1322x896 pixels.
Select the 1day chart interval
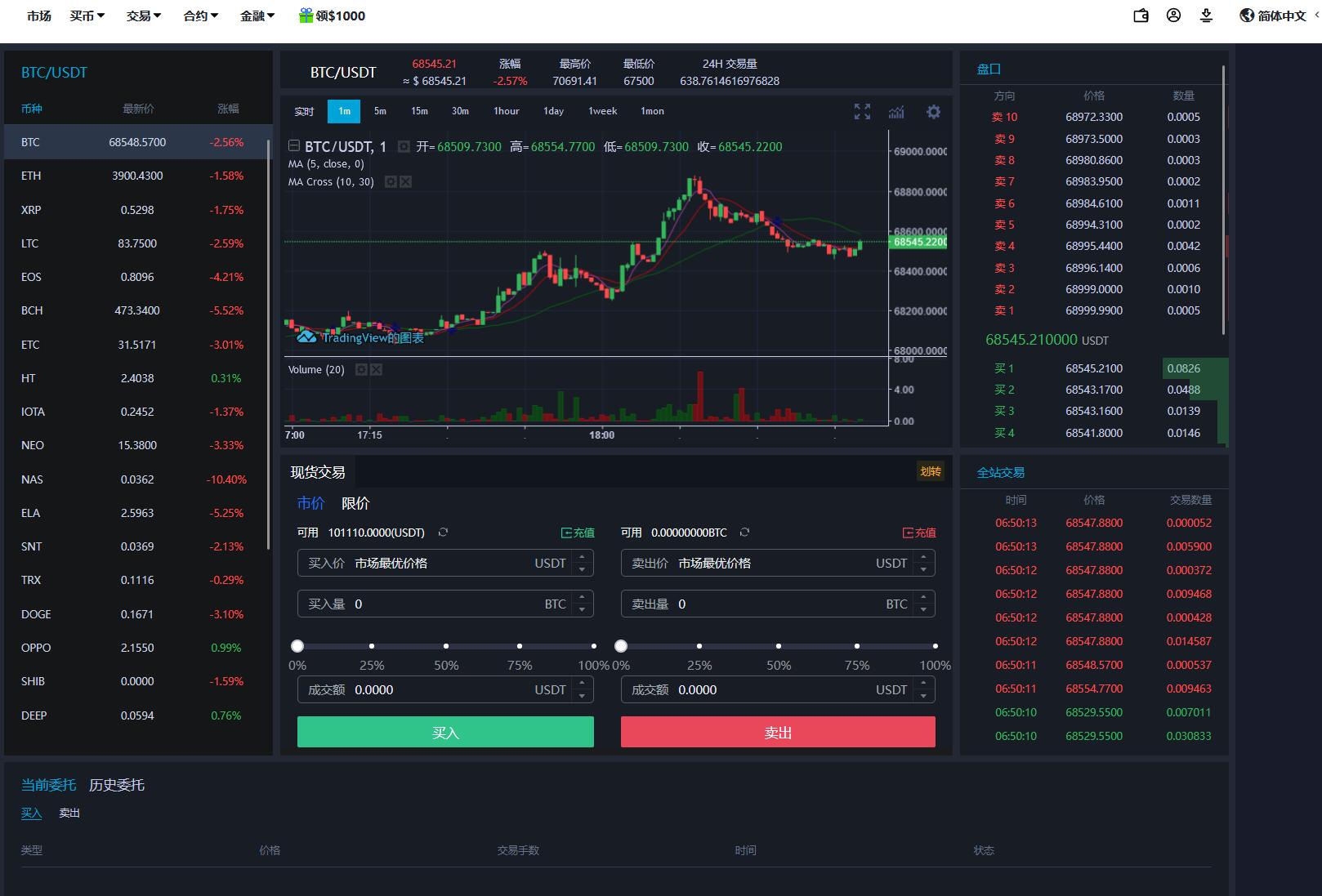[553, 111]
